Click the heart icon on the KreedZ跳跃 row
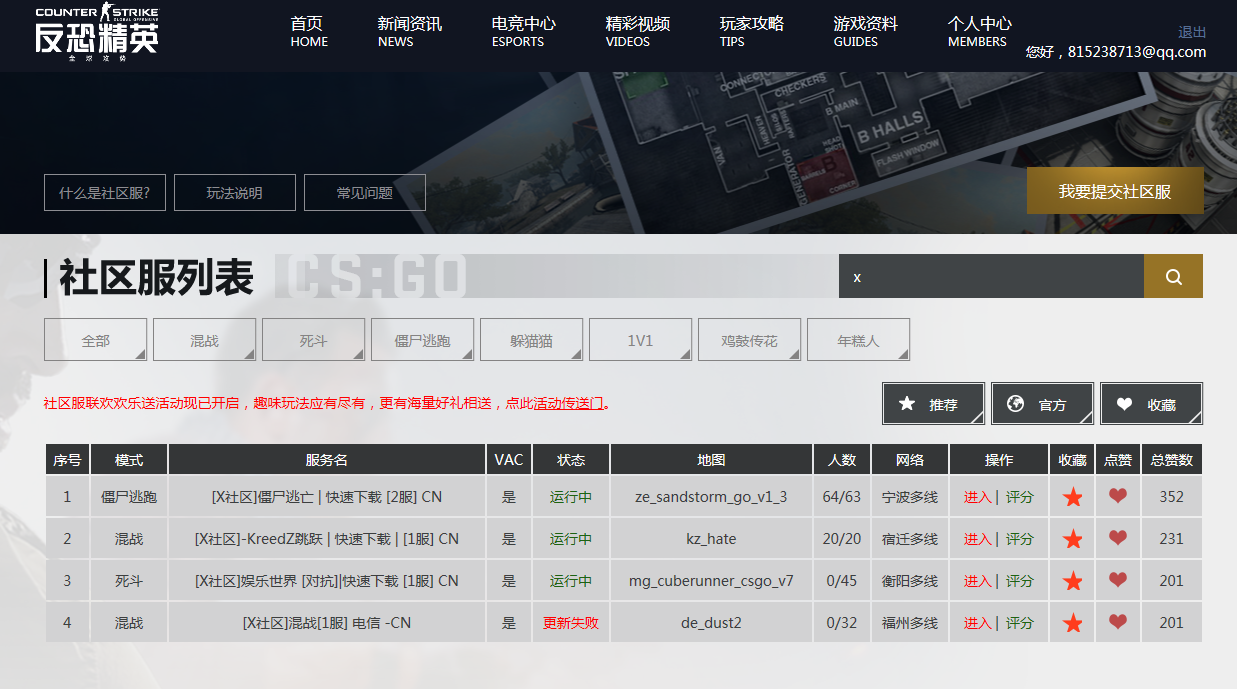Image resolution: width=1237 pixels, height=689 pixels. [x=1117, y=538]
